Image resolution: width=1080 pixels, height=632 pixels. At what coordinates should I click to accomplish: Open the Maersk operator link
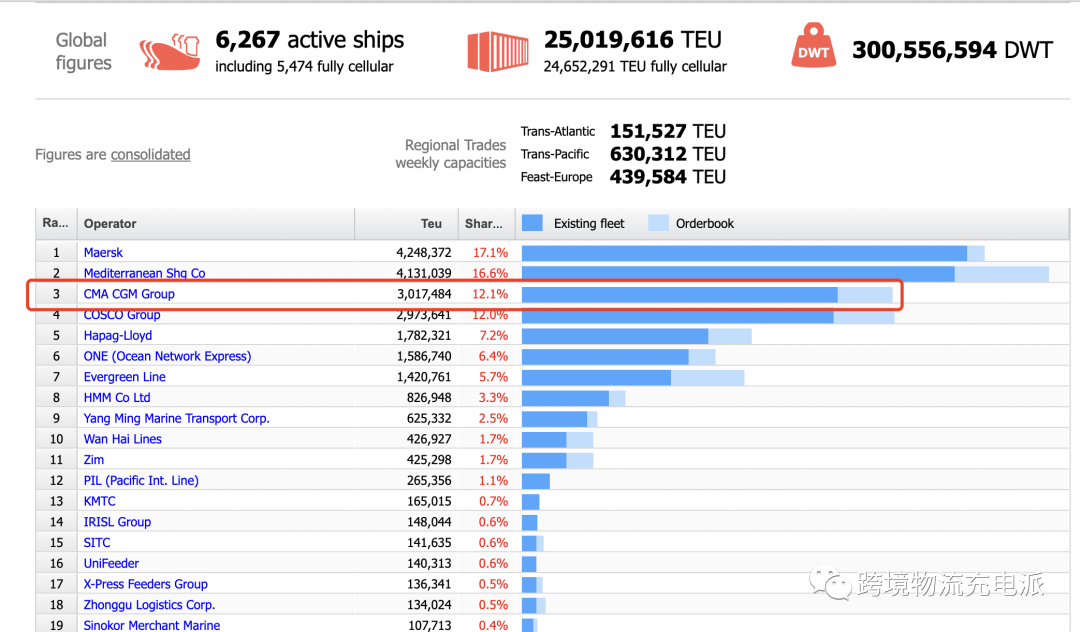(x=103, y=253)
